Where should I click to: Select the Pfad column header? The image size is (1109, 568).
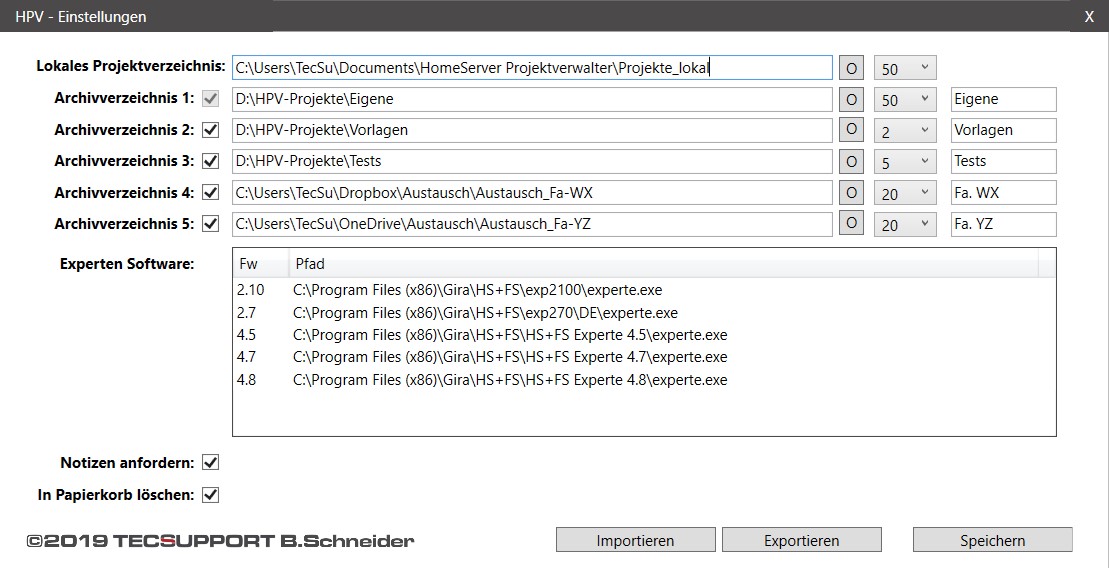[663, 264]
